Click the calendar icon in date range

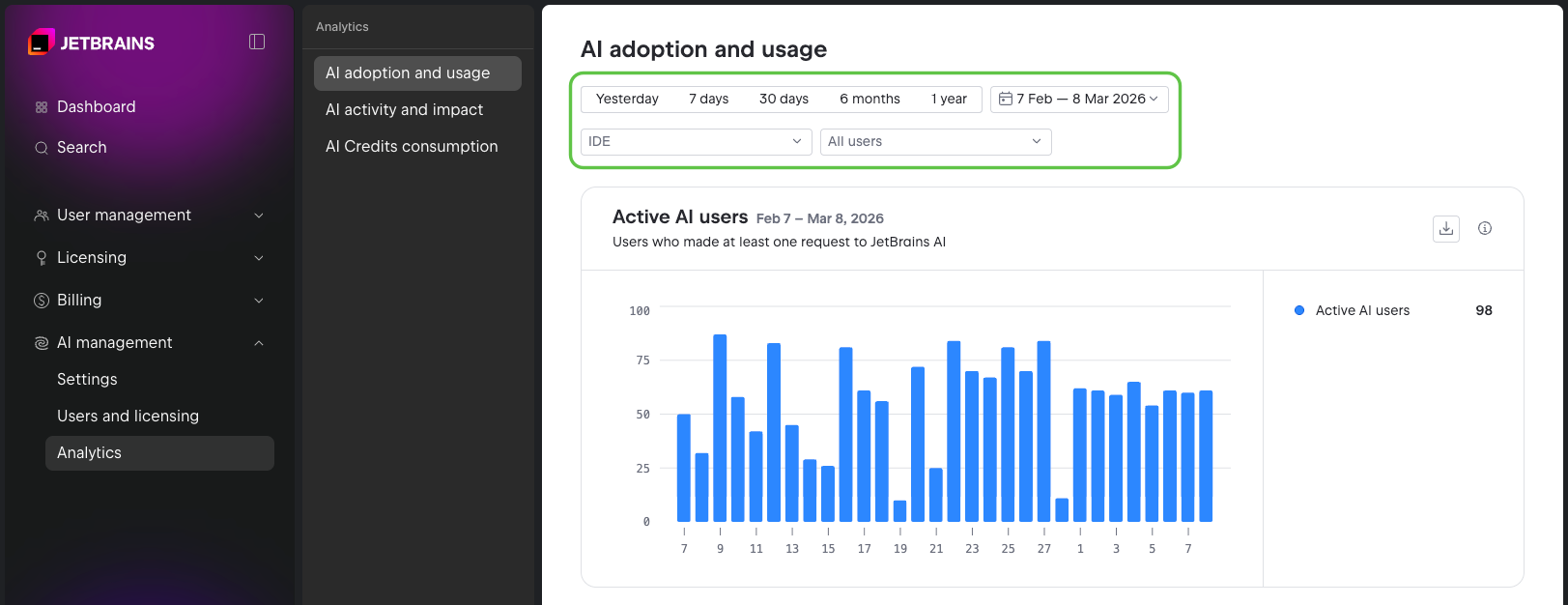1005,100
